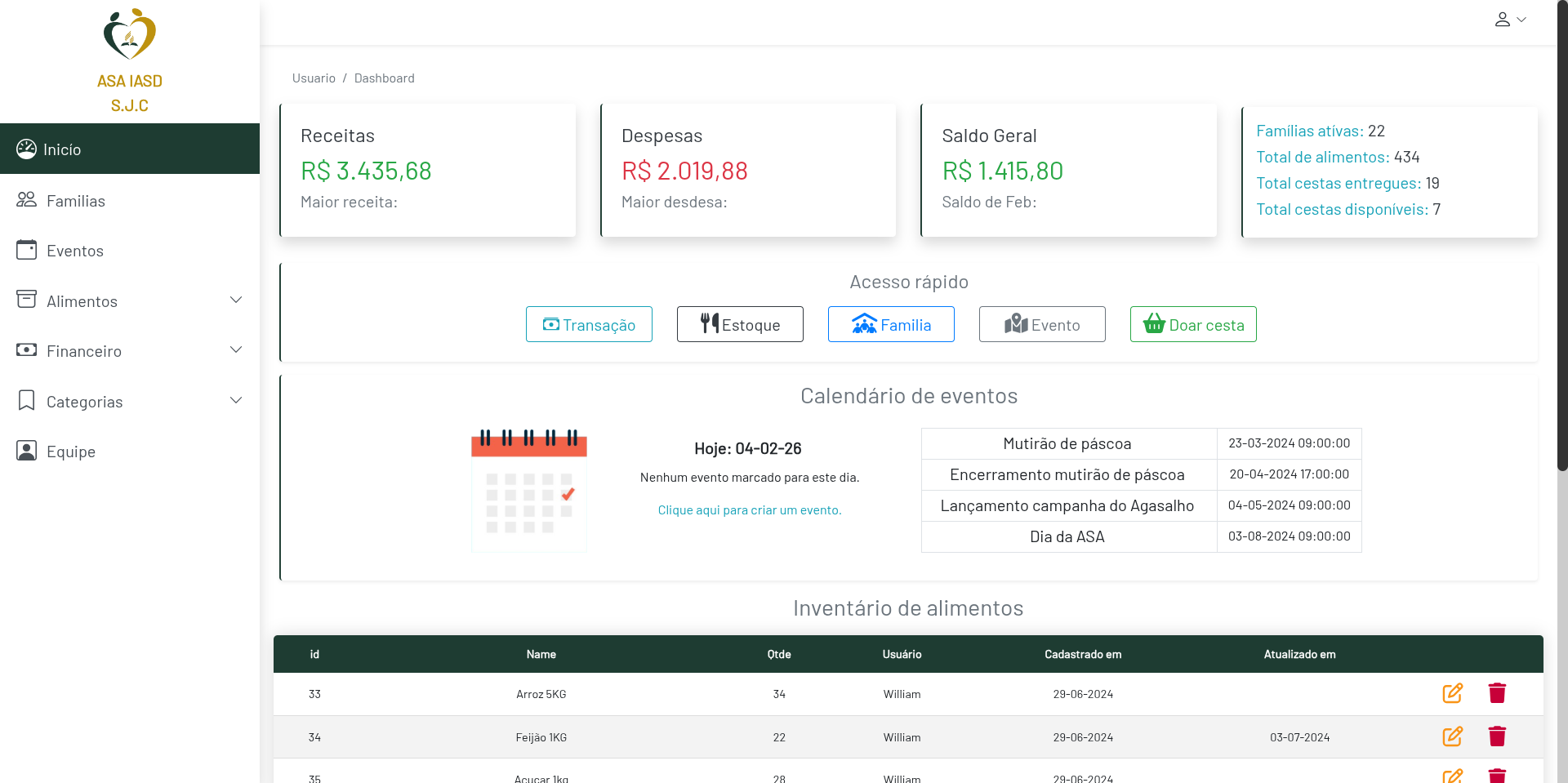Expand the Financeiro sidebar section
1568x783 pixels.
coord(130,351)
